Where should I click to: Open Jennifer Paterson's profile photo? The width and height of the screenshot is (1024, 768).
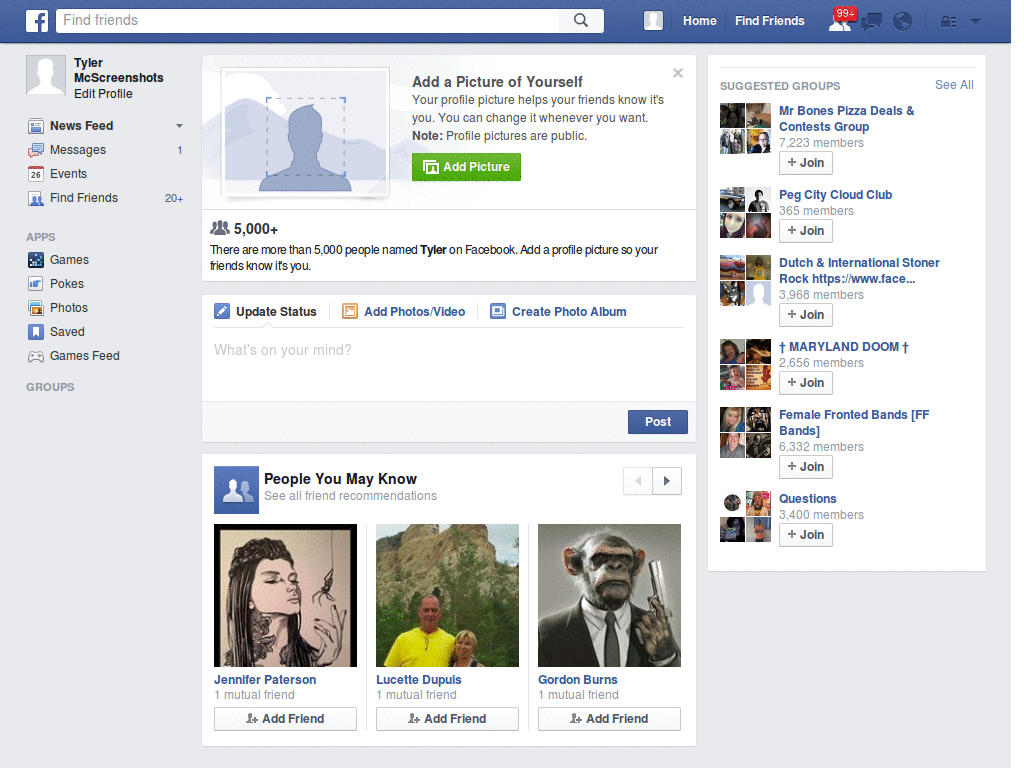[x=285, y=596]
